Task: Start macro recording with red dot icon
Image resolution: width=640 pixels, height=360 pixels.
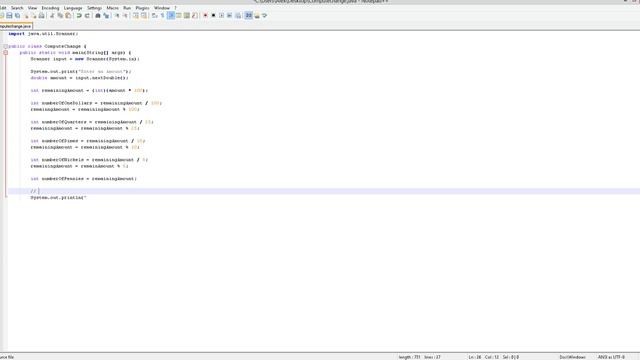Action: pyautogui.click(x=205, y=16)
